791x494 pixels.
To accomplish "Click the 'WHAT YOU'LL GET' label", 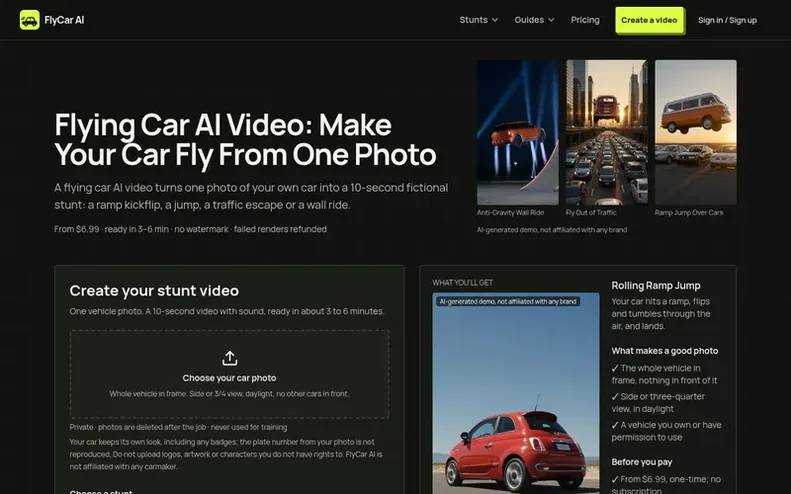I will 463,283.
